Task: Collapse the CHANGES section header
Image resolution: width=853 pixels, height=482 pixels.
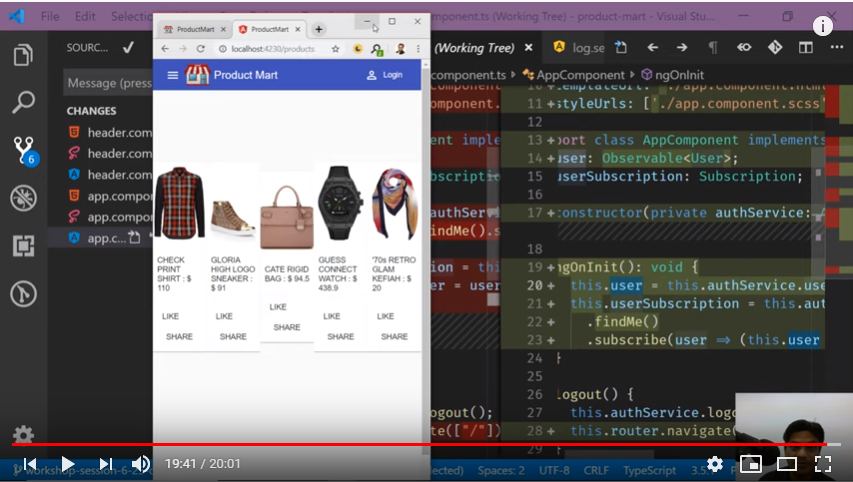Action: click(91, 111)
